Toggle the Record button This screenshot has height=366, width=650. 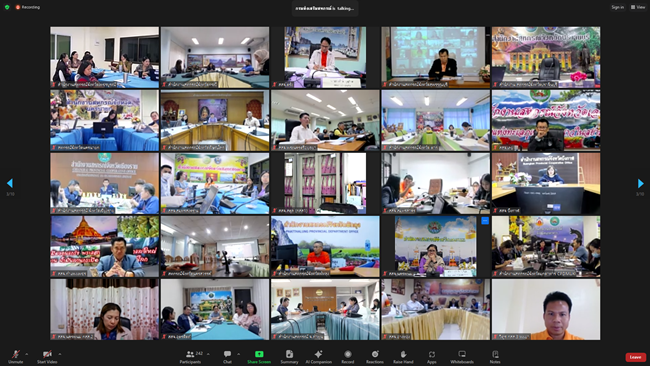tap(348, 356)
